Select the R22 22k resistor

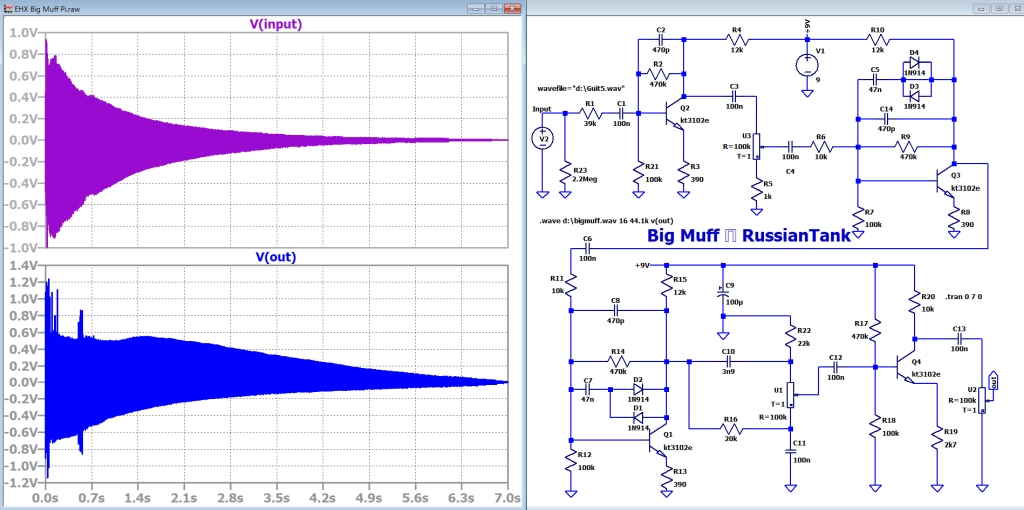791,335
